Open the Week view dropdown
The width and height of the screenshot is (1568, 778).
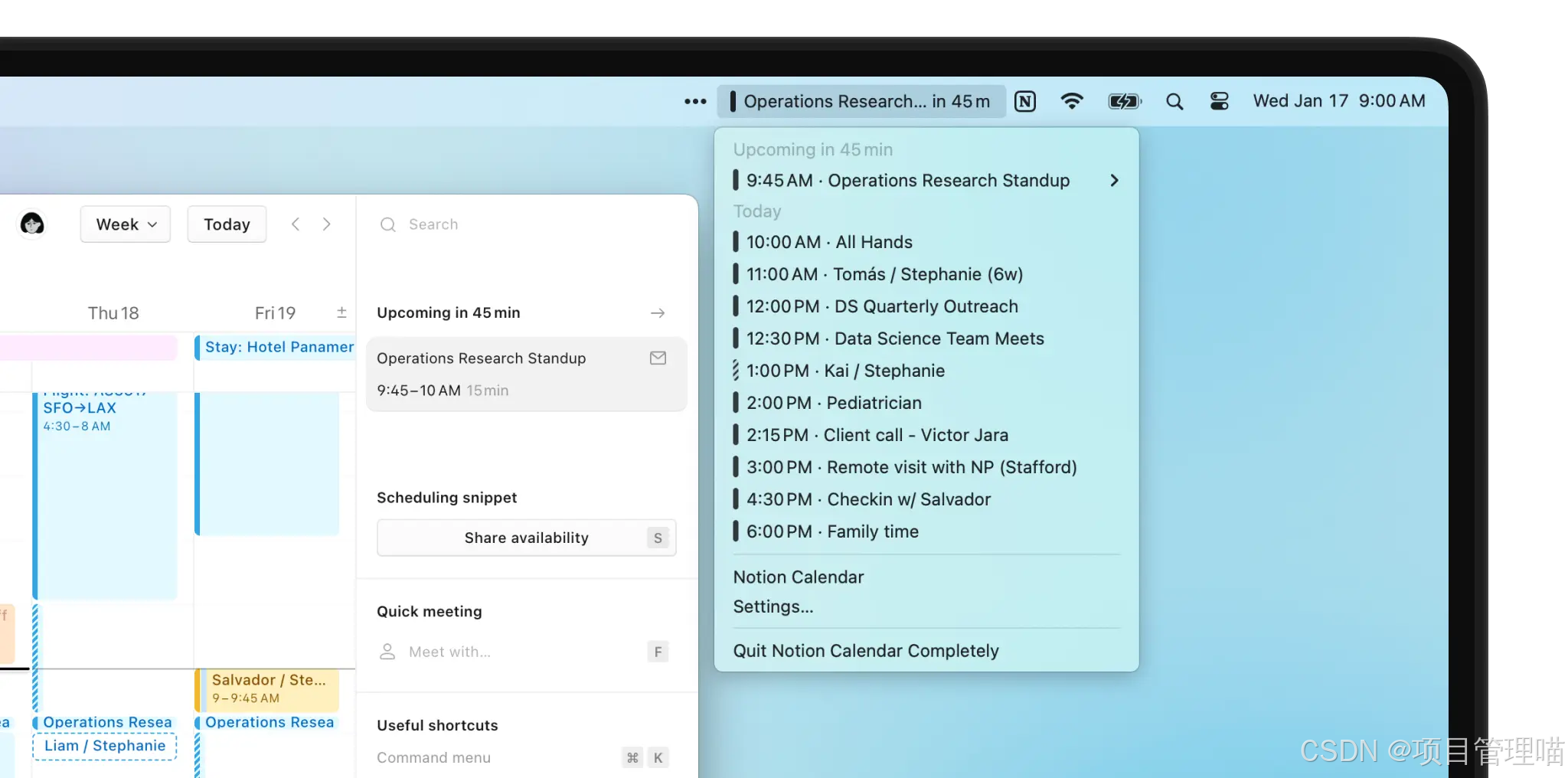pos(126,224)
